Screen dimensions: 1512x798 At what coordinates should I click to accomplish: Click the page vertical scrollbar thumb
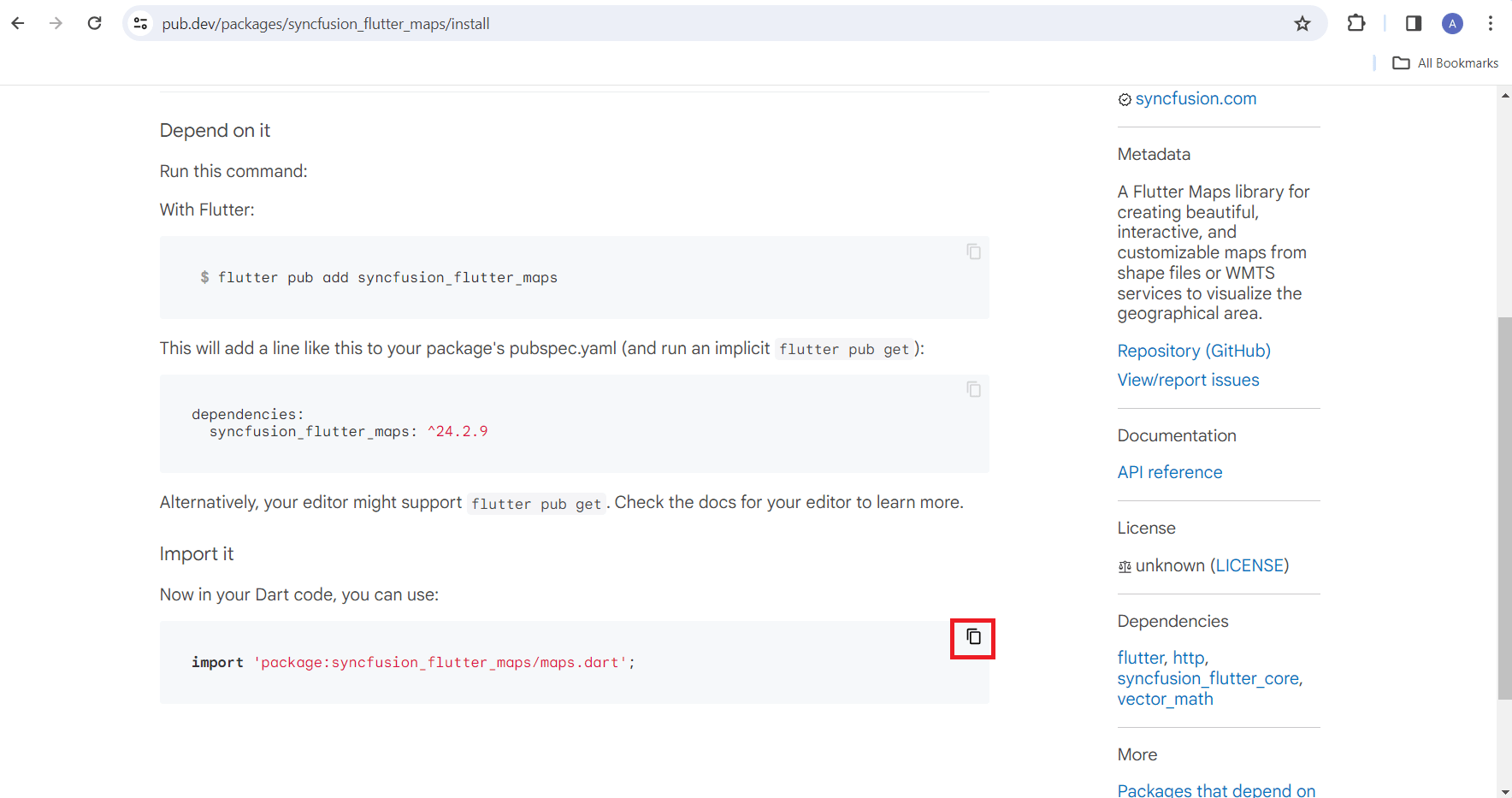coord(1504,509)
